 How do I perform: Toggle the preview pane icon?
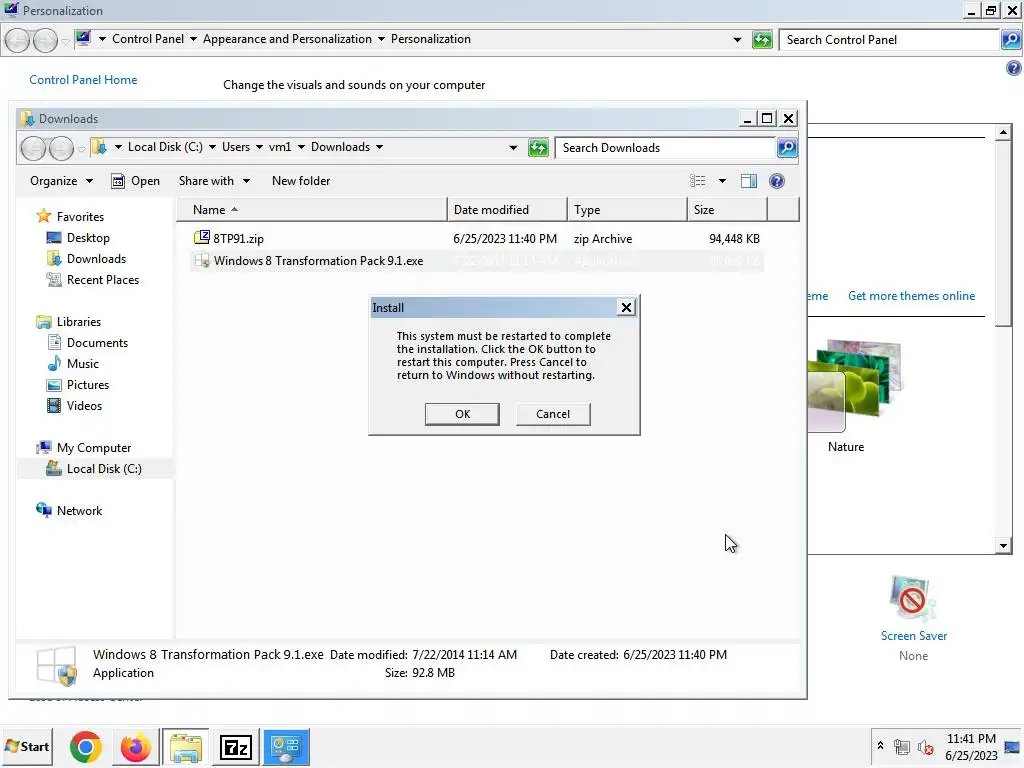[x=748, y=181]
